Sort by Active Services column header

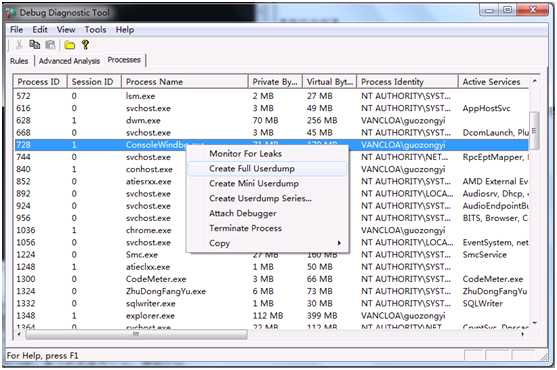coord(493,82)
